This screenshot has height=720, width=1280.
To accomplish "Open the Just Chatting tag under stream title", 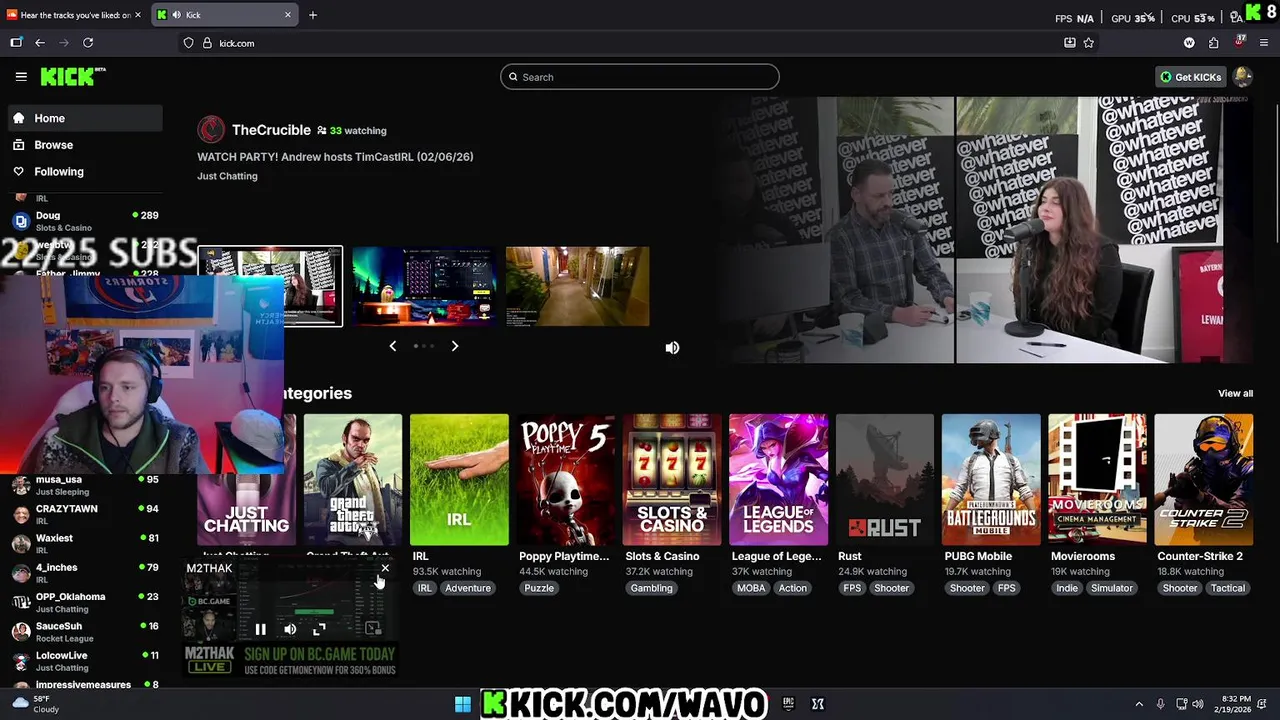I will [x=227, y=176].
